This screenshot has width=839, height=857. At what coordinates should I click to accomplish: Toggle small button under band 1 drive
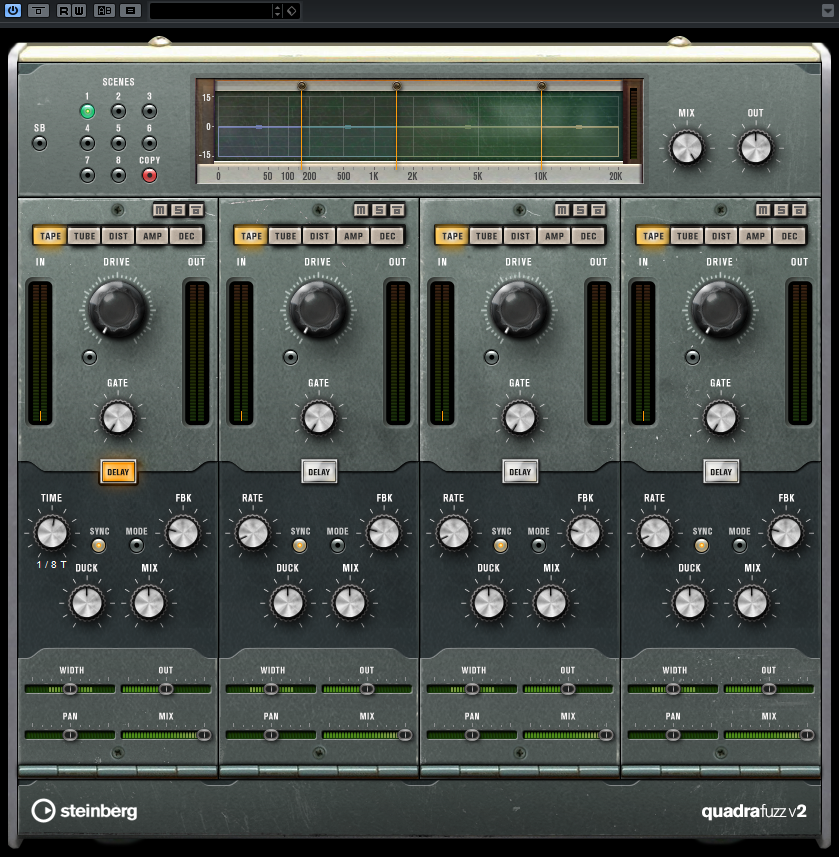[90, 357]
